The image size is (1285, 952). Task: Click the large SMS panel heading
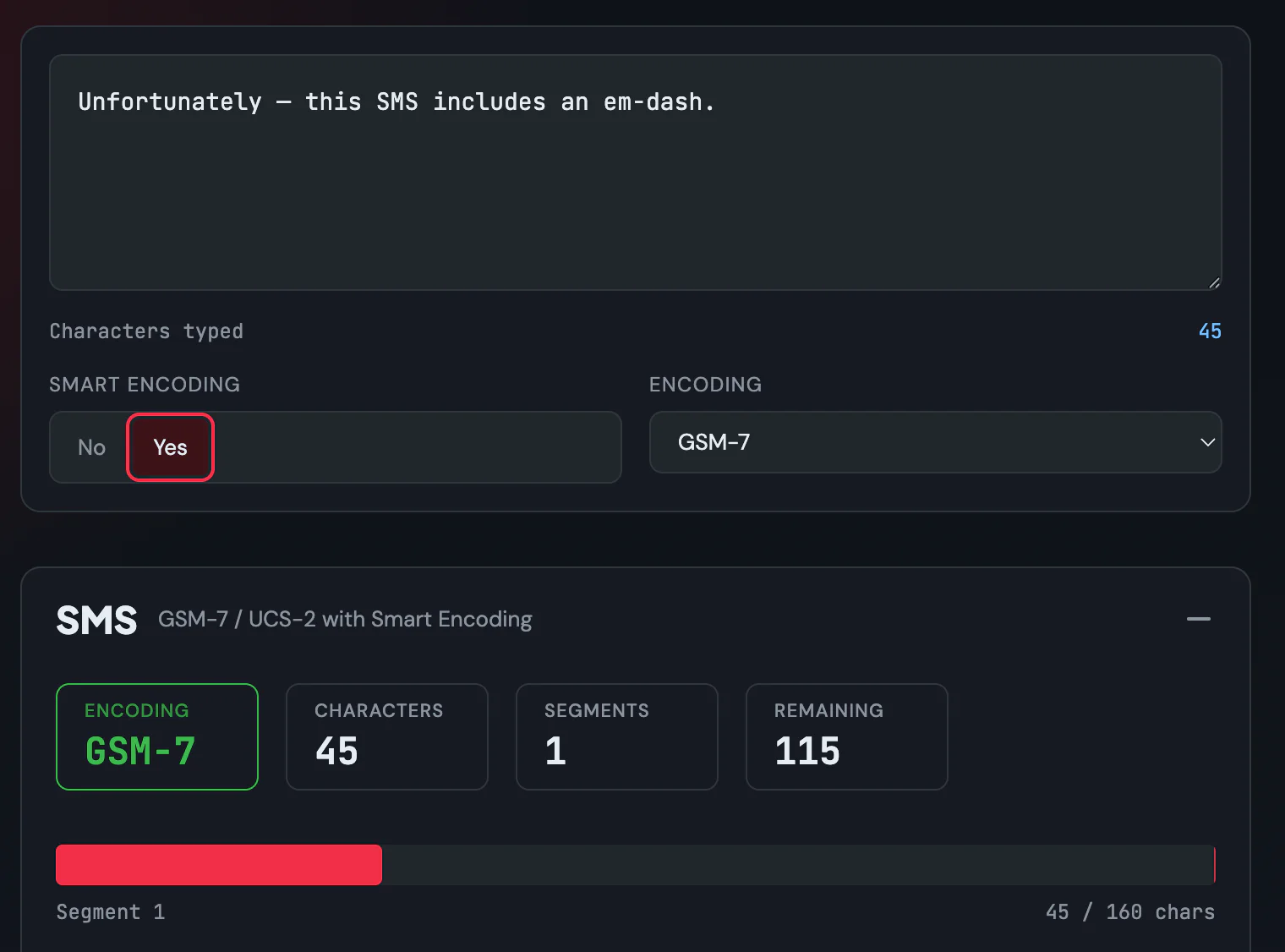coord(96,620)
